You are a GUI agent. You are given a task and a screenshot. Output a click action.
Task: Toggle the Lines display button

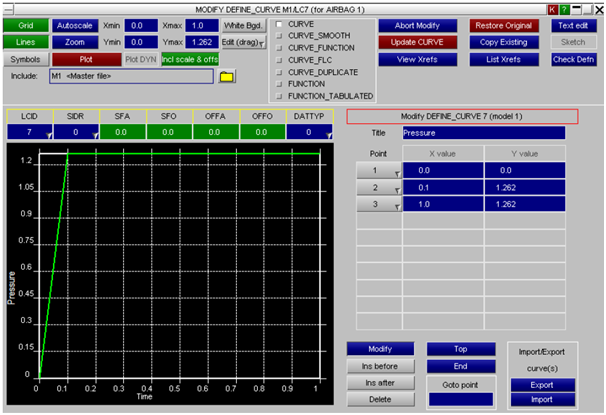coord(25,42)
